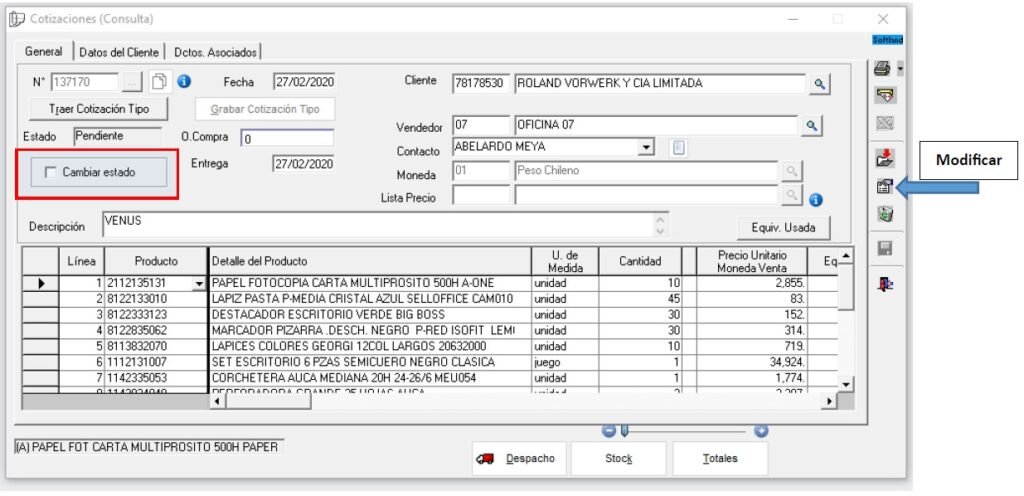Click the grayed-out export icon

coord(884,124)
